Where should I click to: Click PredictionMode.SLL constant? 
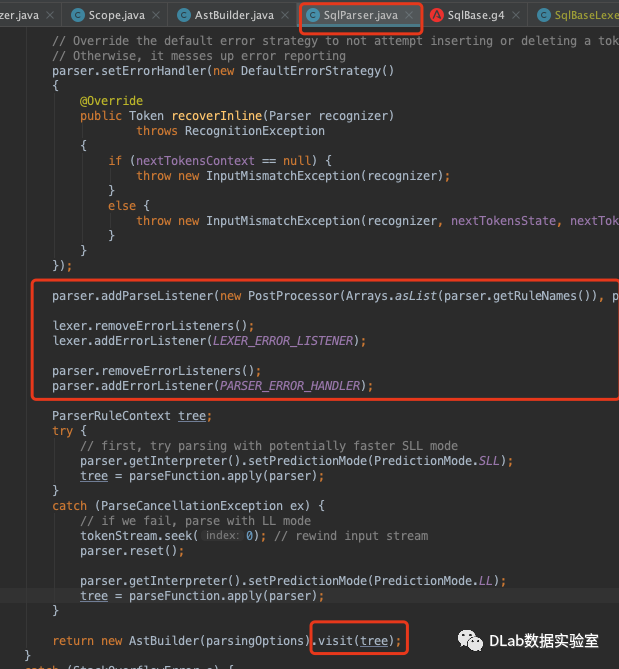pos(437,461)
